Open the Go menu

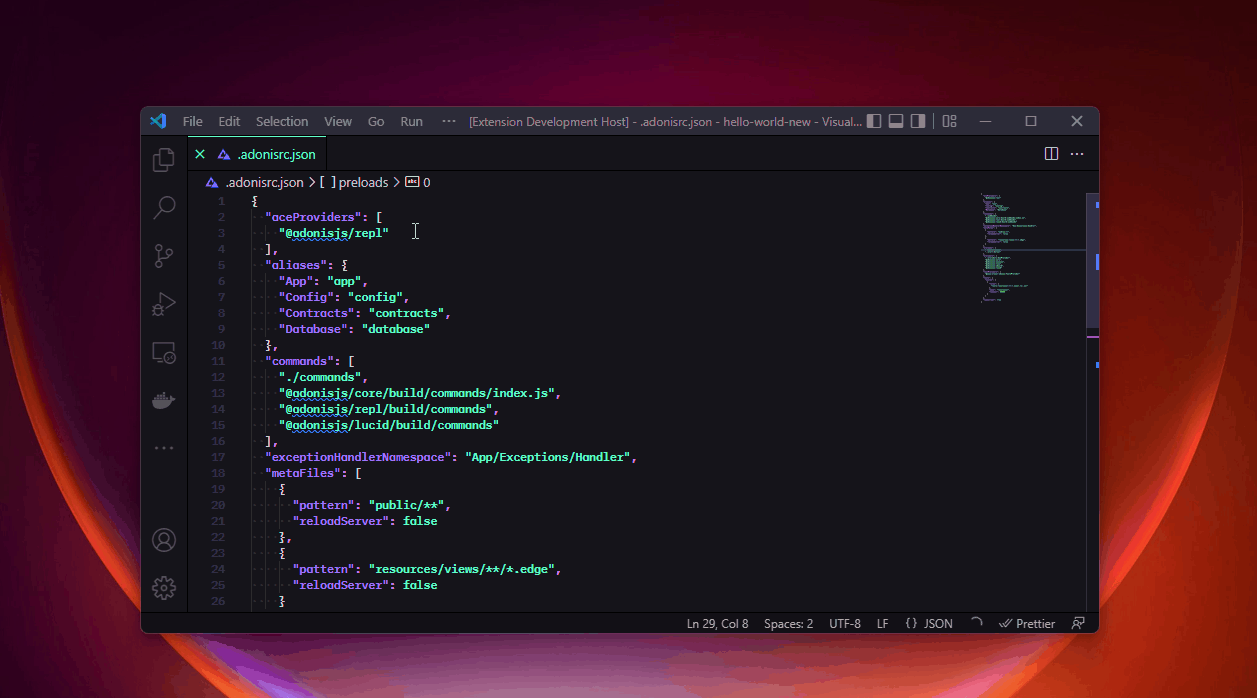(x=376, y=121)
